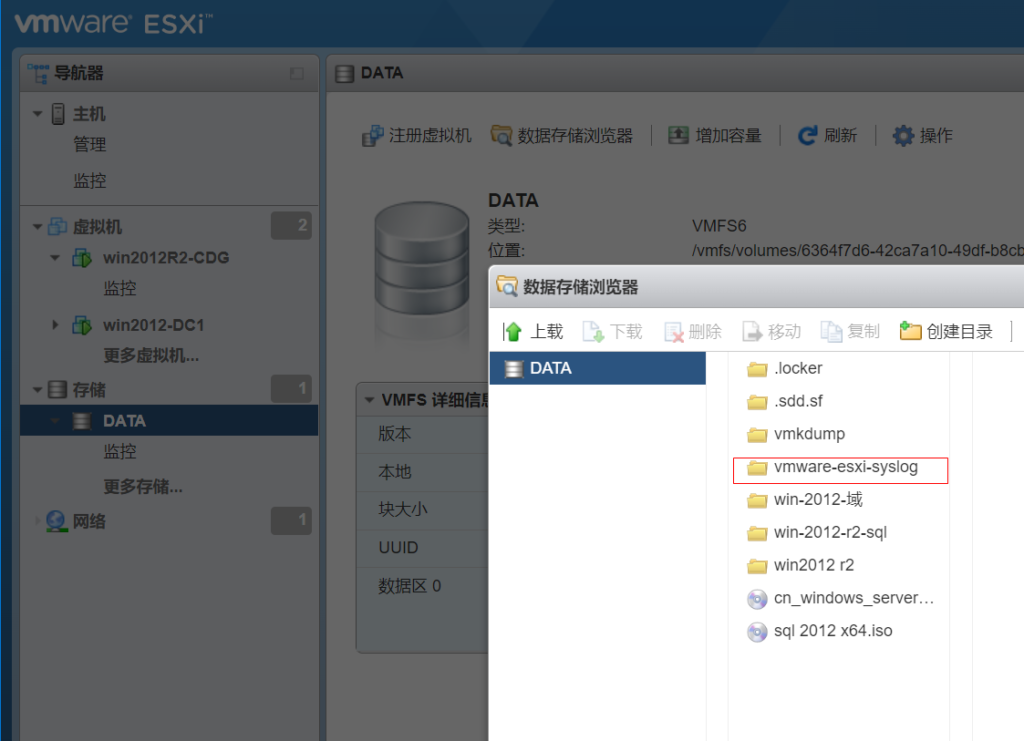This screenshot has height=741, width=1024.
Task: Click the 块大小 row label
Action: click(x=402, y=509)
